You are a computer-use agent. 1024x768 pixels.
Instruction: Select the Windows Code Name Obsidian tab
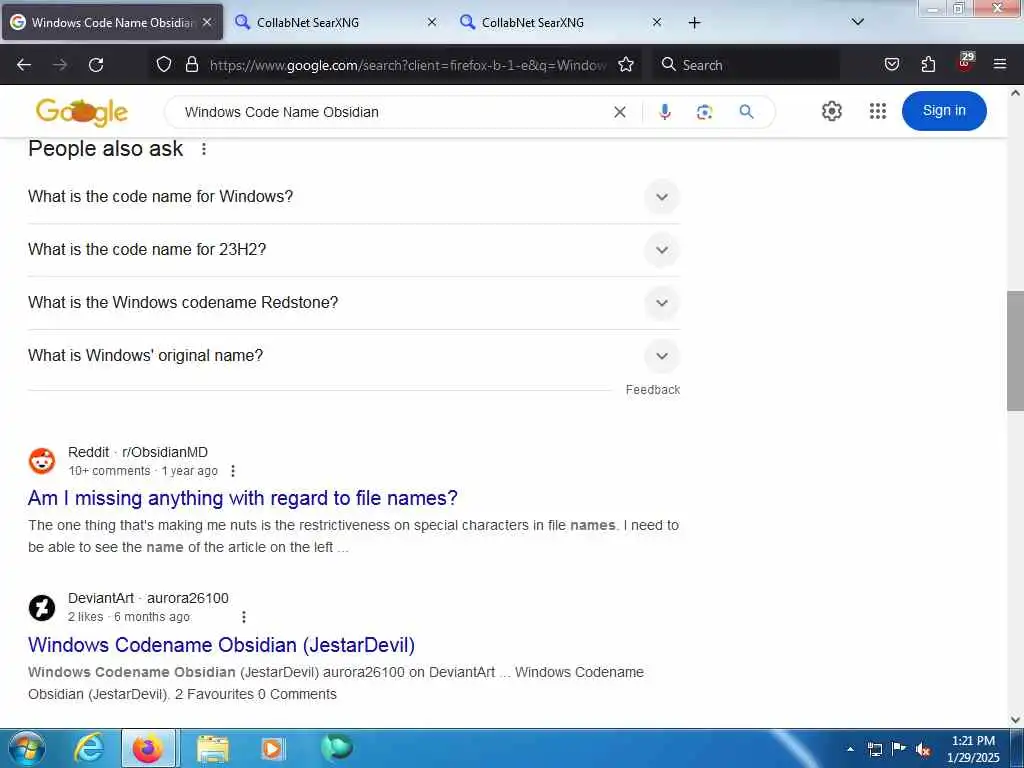[x=112, y=22]
